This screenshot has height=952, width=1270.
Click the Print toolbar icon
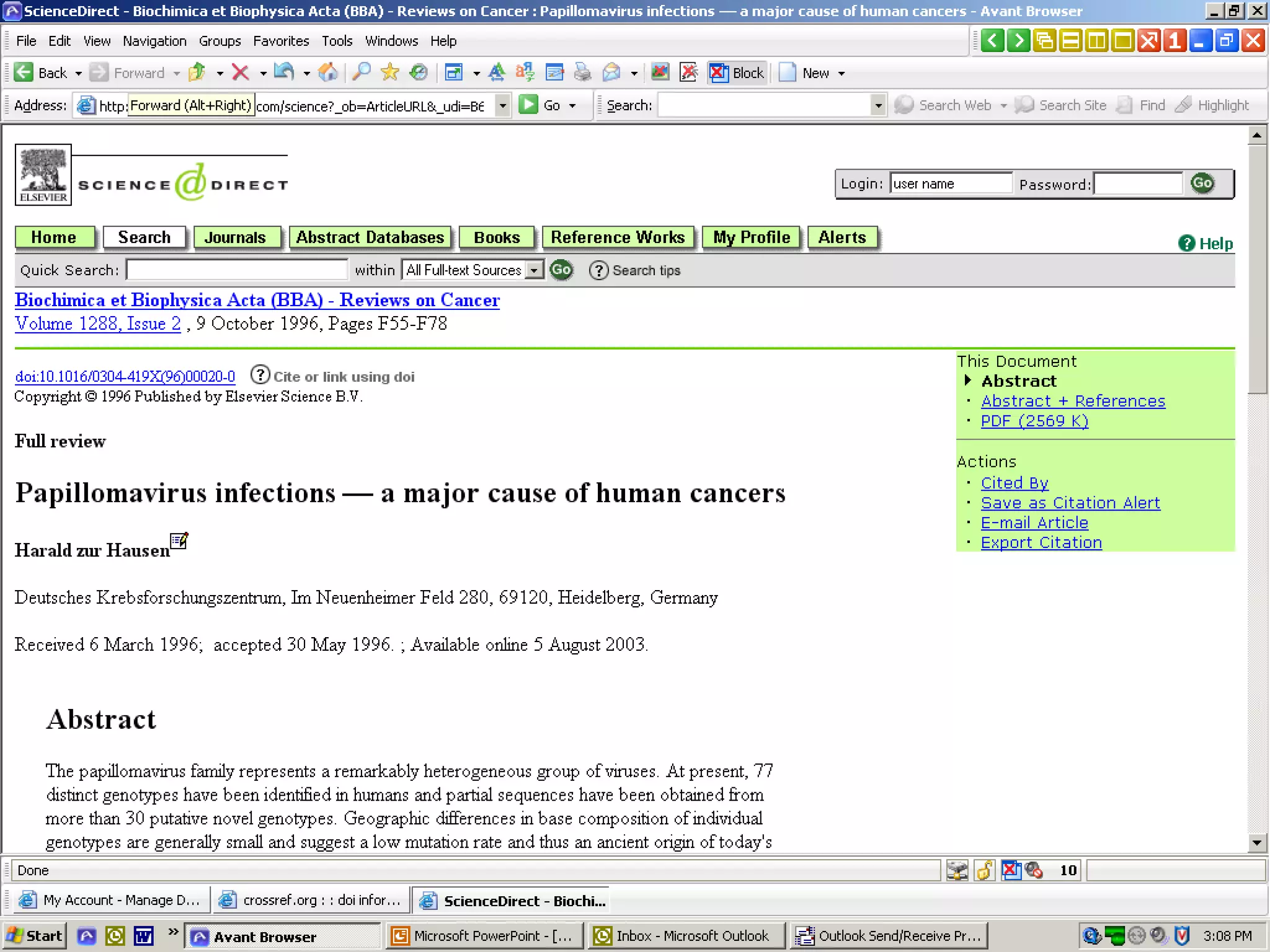[x=582, y=73]
